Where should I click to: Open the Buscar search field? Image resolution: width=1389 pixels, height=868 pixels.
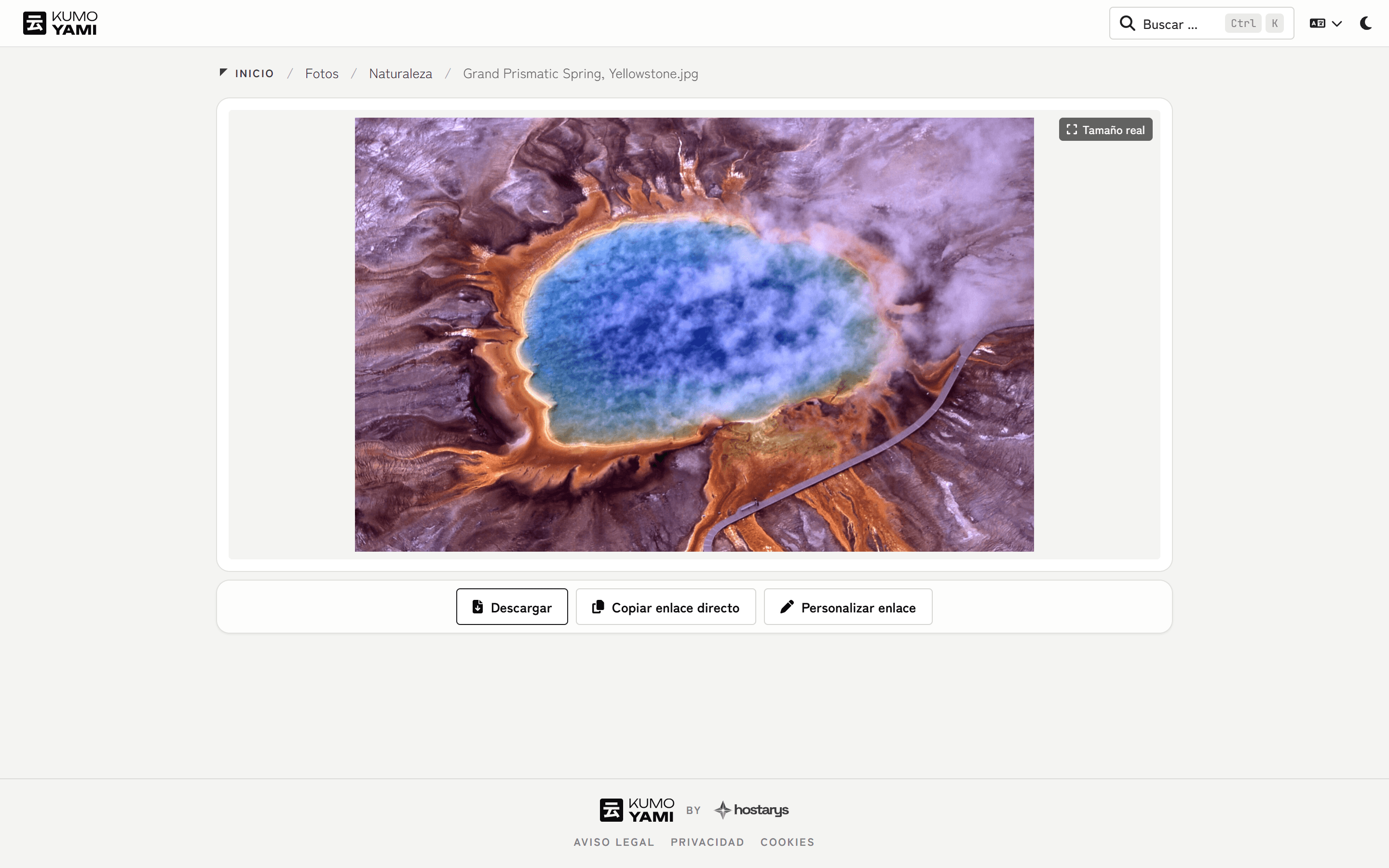[x=1201, y=24]
